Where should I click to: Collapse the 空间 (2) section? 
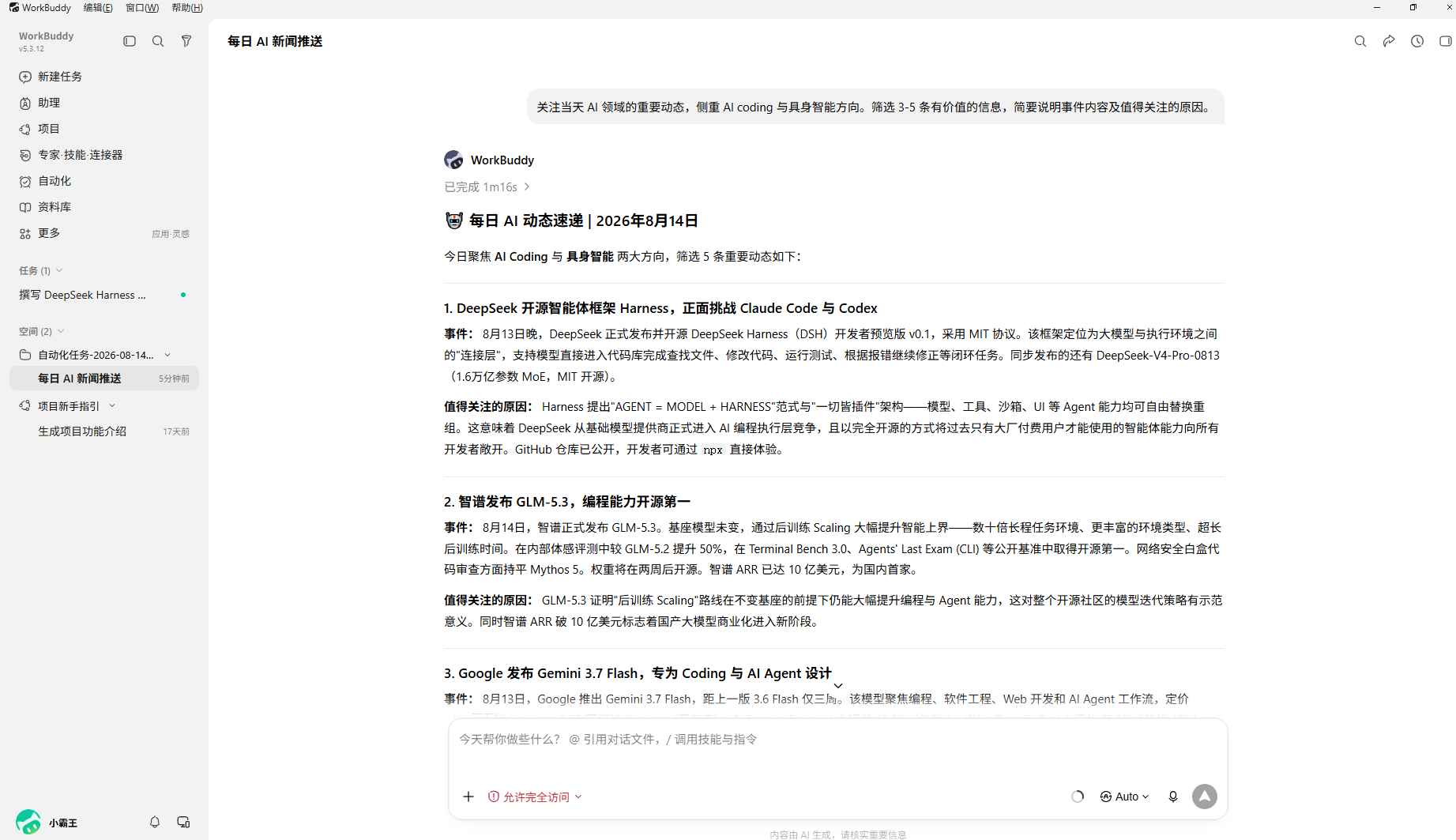(61, 331)
